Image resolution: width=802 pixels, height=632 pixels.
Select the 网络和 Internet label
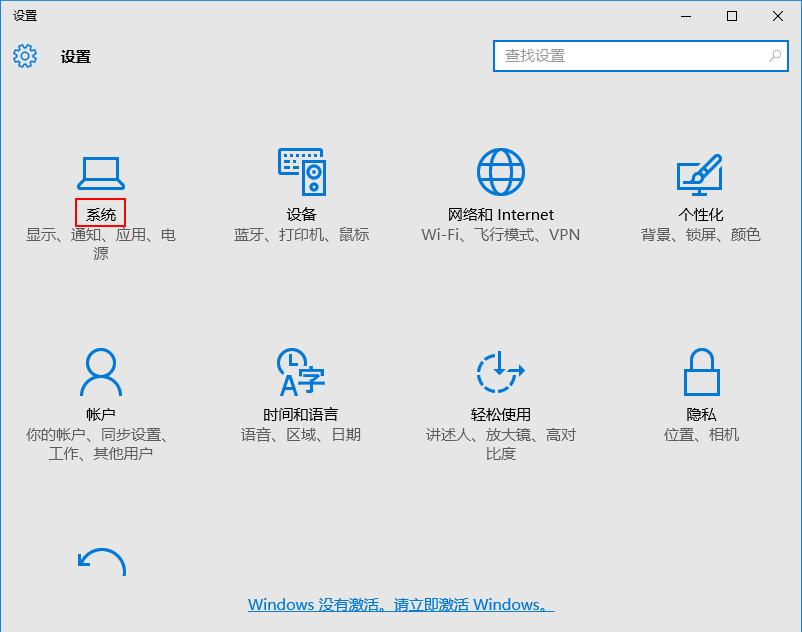pos(501,214)
